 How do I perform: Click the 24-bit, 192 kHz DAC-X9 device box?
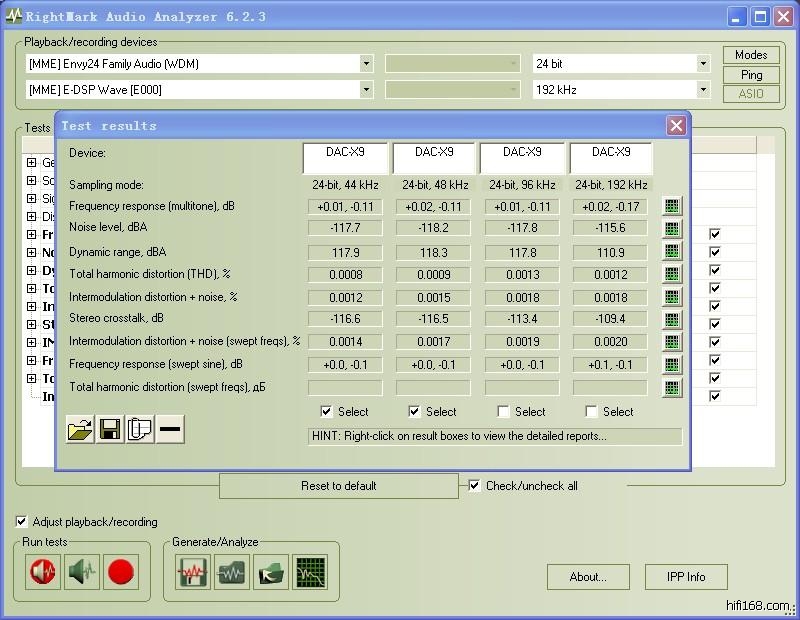point(610,158)
